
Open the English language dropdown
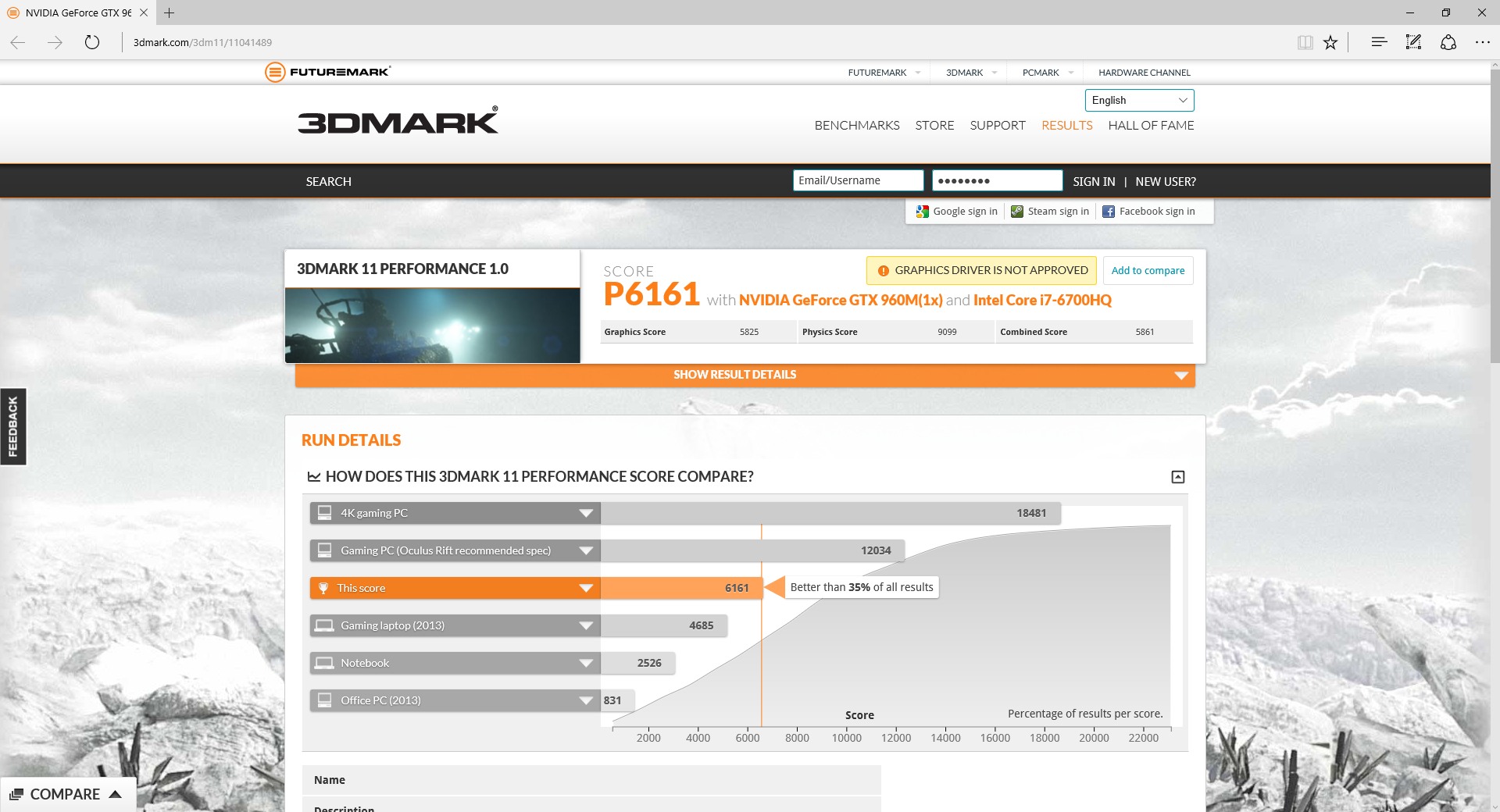tap(1140, 100)
